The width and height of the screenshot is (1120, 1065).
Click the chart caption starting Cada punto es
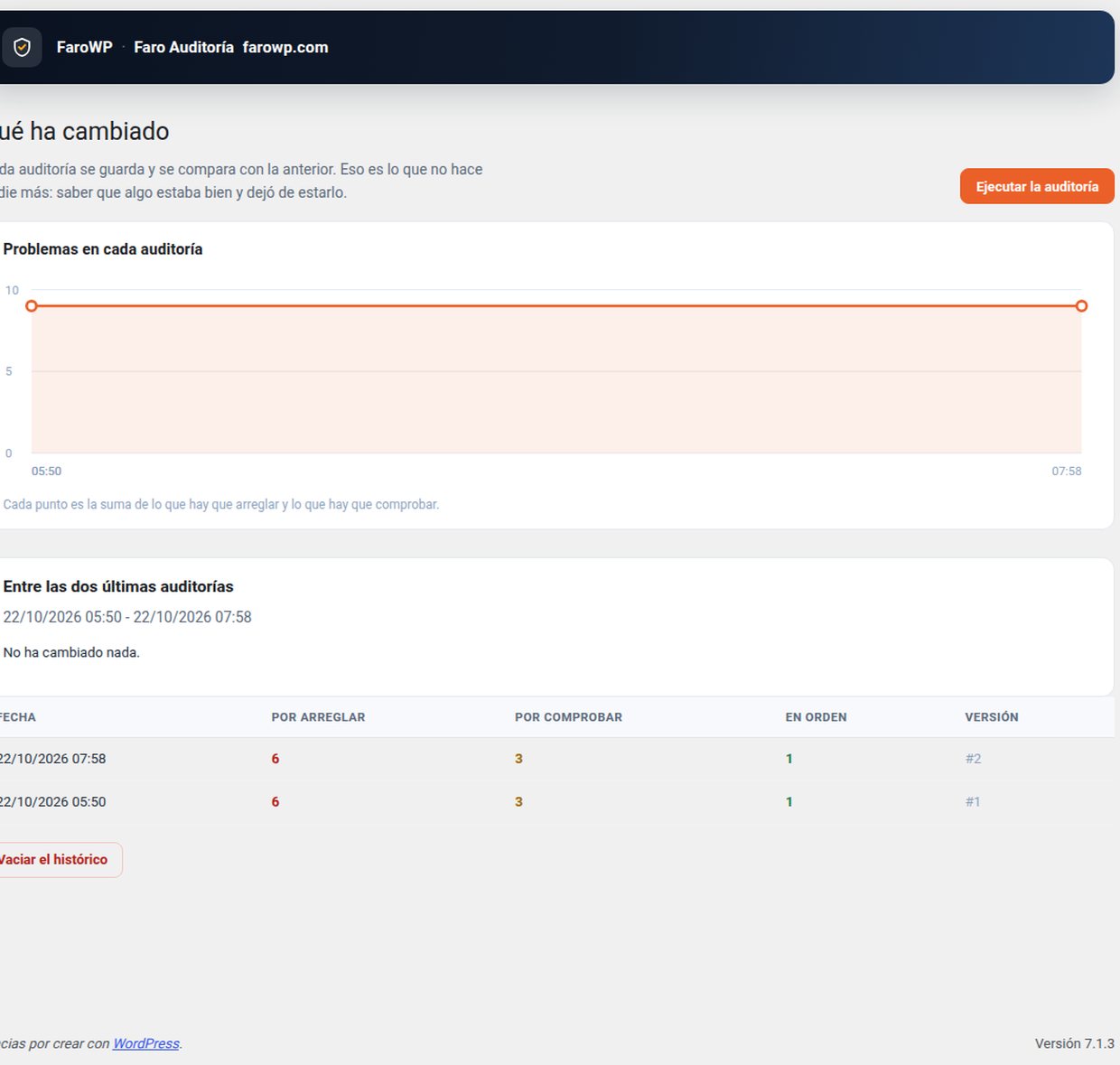221,504
